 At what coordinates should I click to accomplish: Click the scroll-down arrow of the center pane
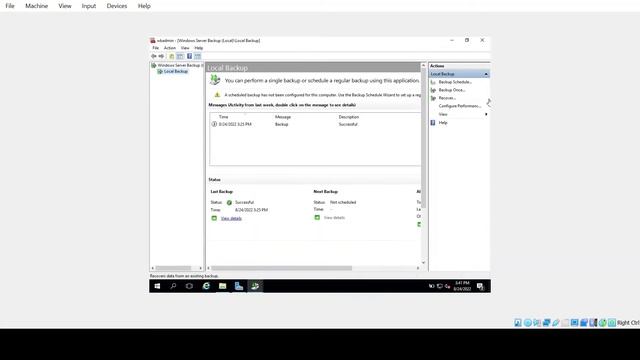[423, 262]
